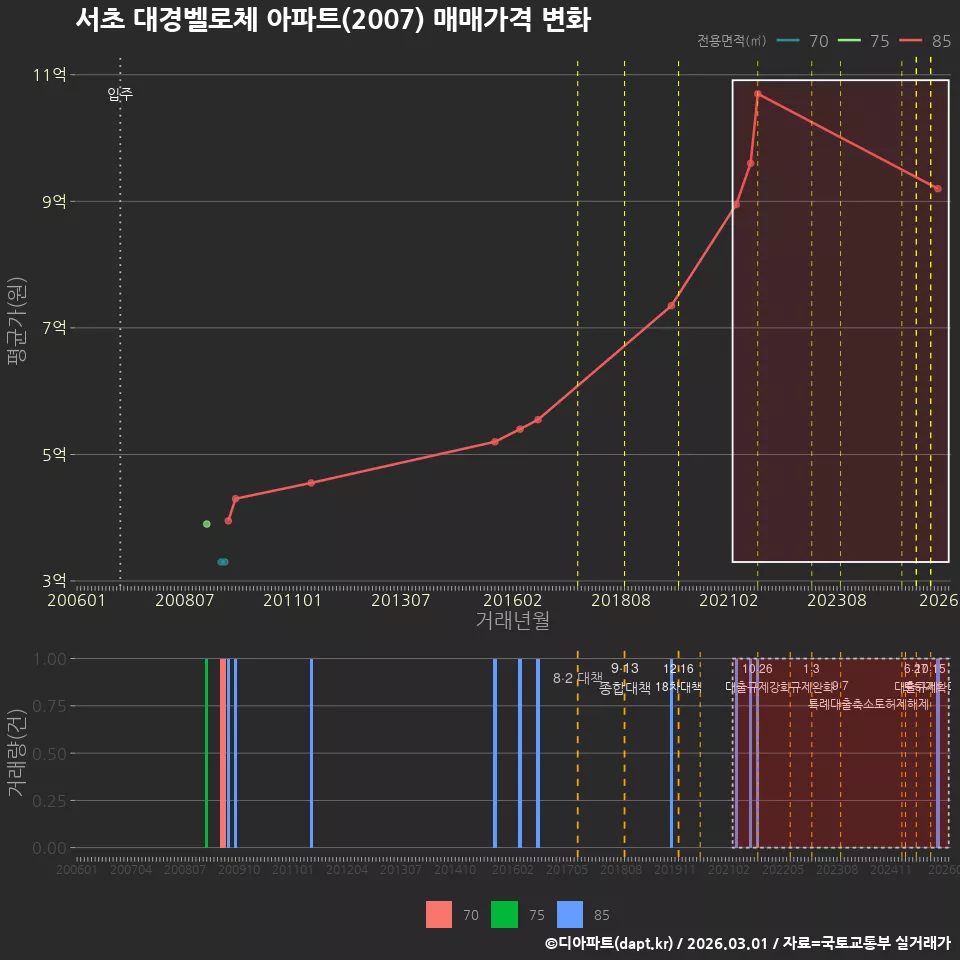This screenshot has width=960, height=960.
Task: Click 201808 on the upper chart x-axis
Action: coord(621,600)
